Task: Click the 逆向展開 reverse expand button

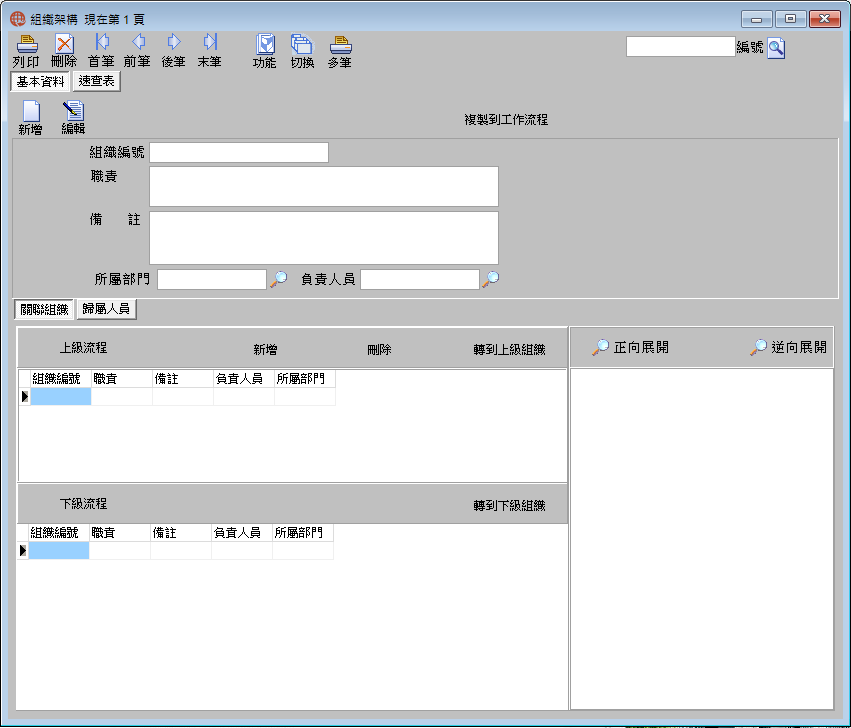Action: [x=789, y=347]
